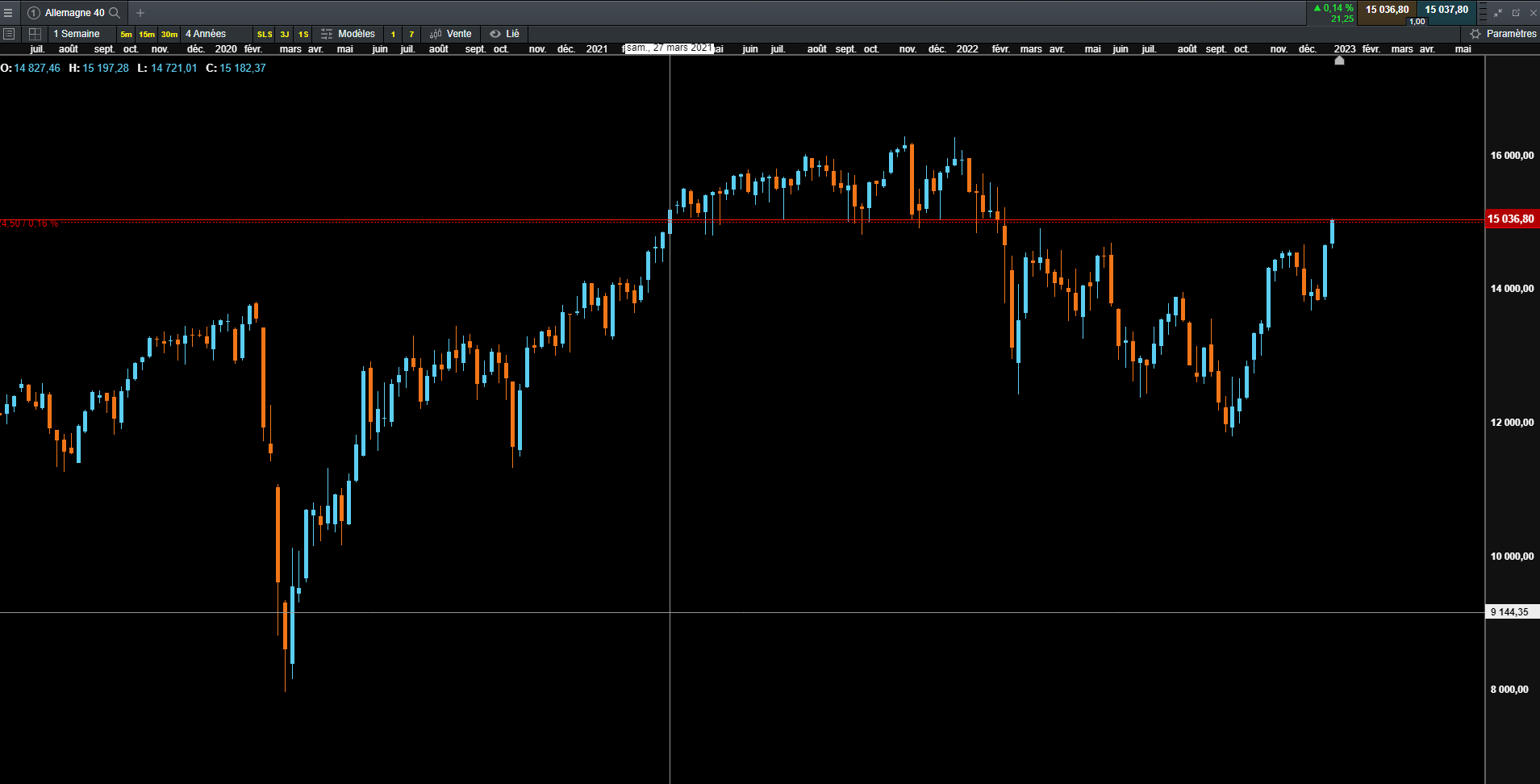This screenshot has width=1540, height=784.
Task: Click the 15 037,80 buy price button
Action: [x=1446, y=10]
